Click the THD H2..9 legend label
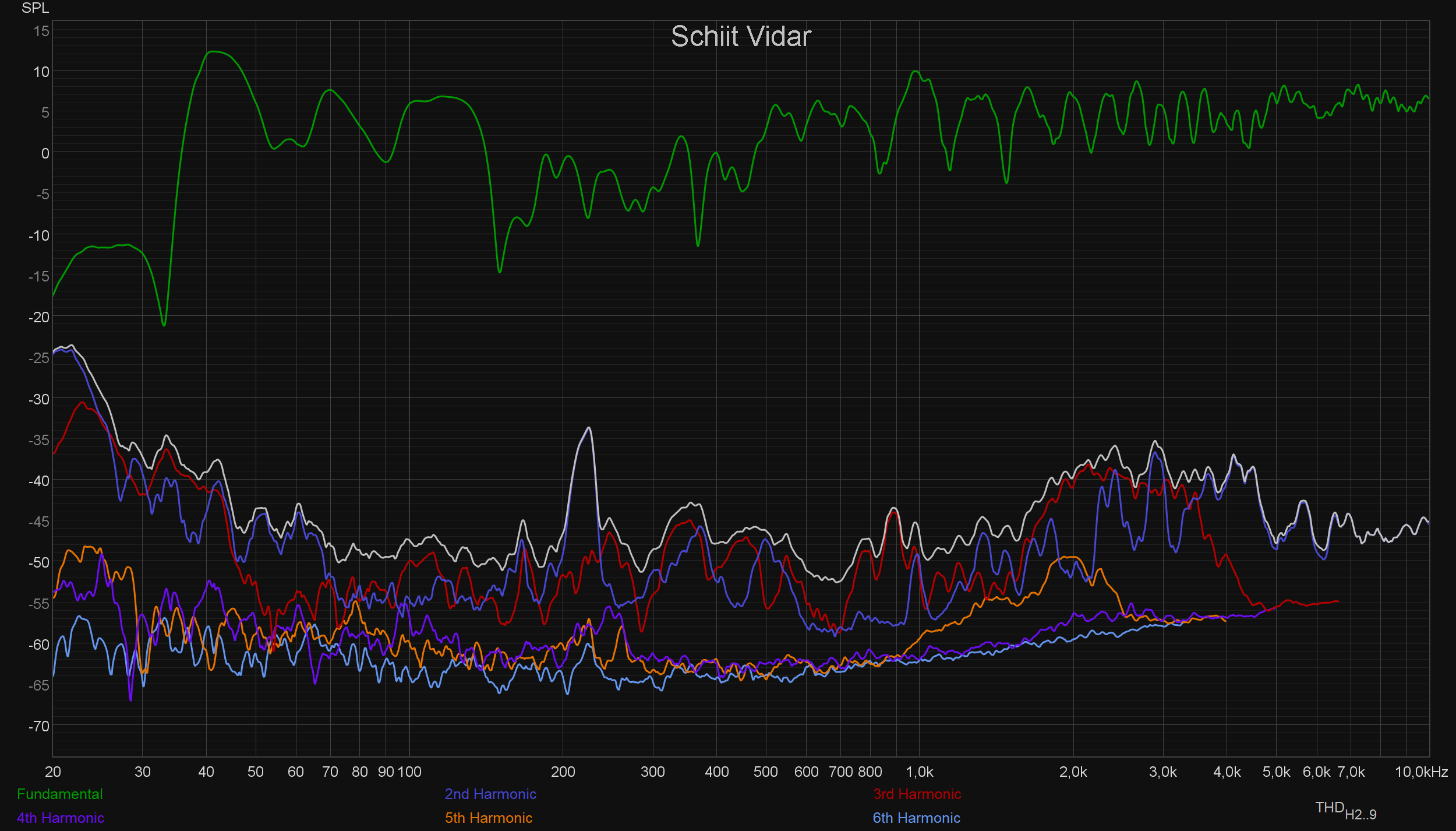Screen dimensions: 1456x831 (x=1345, y=810)
